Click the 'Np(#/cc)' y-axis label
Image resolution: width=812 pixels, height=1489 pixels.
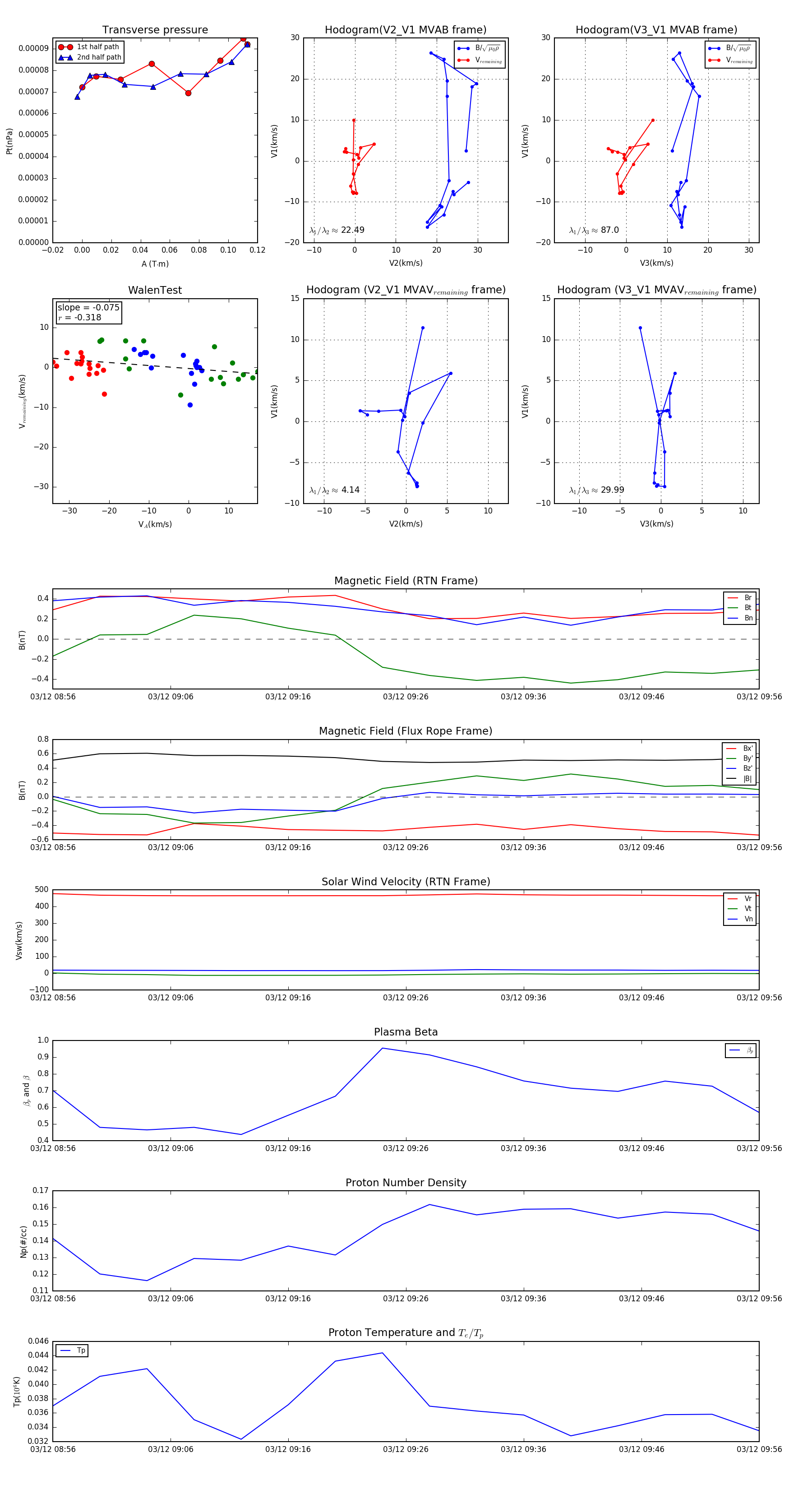pos(24,1242)
